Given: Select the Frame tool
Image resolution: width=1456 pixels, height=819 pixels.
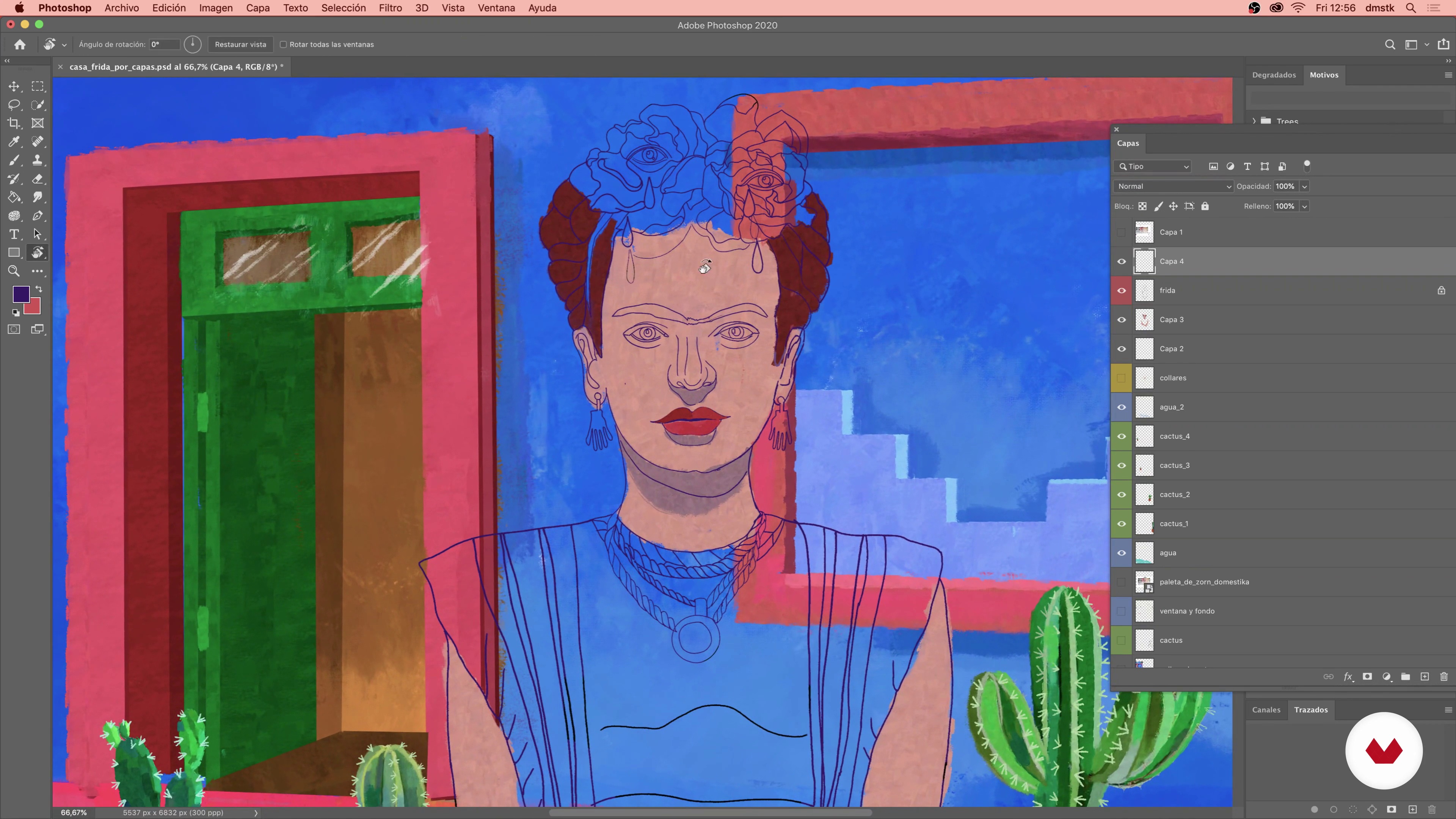Looking at the screenshot, I should pos(37,123).
